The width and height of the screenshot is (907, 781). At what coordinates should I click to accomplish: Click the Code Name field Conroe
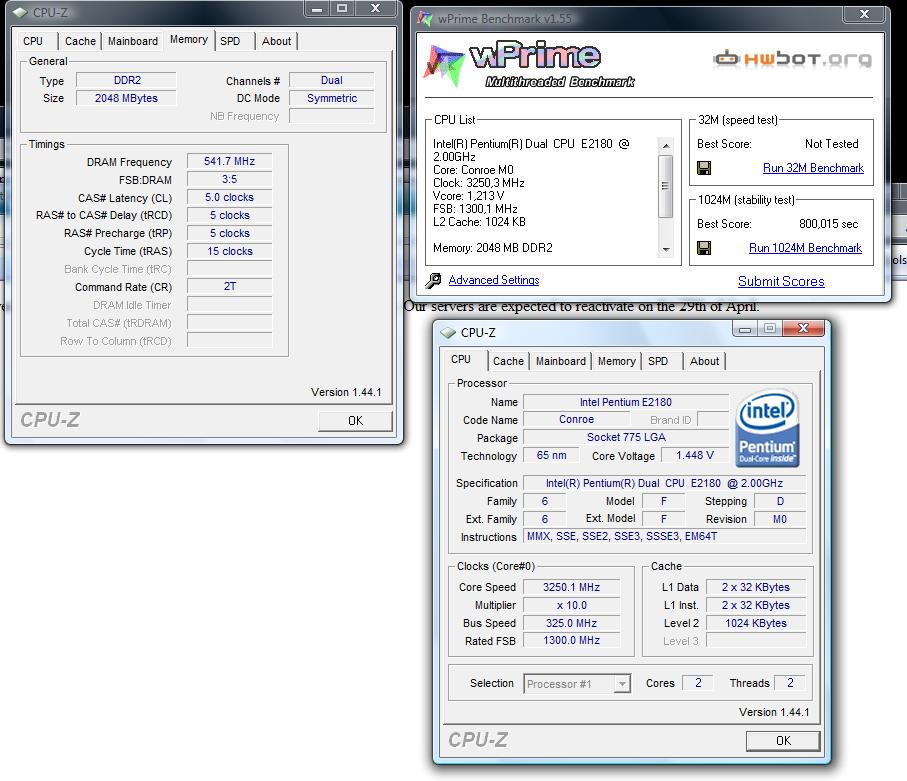click(577, 419)
